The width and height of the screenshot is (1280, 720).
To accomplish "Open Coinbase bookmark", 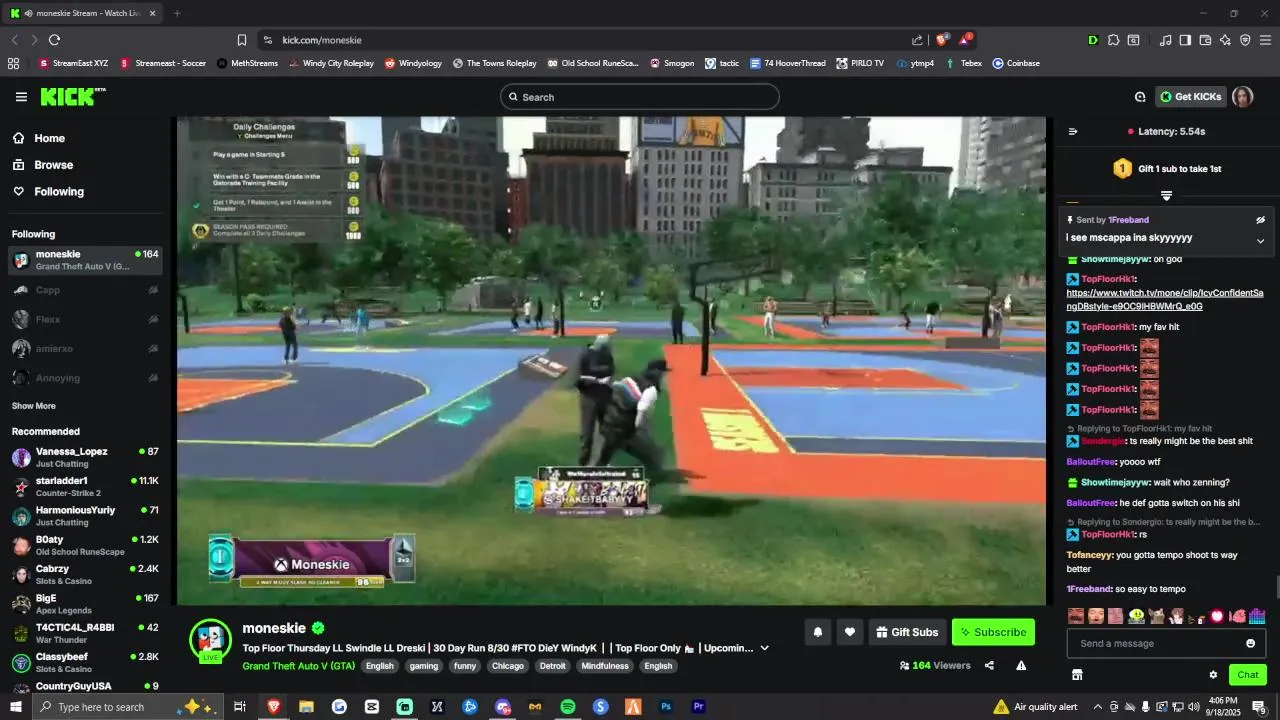I will 1016,63.
